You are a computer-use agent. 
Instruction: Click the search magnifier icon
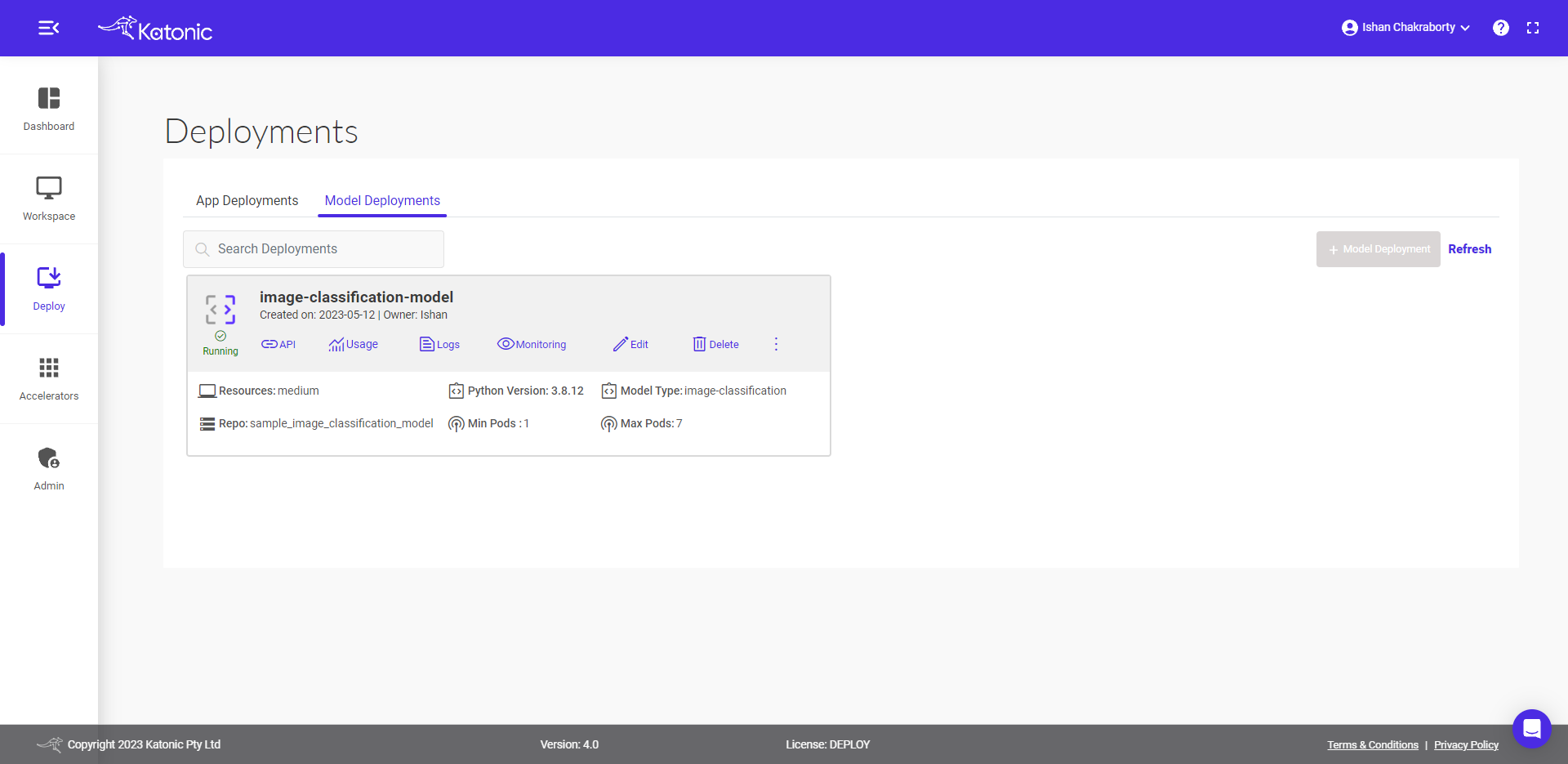point(203,249)
